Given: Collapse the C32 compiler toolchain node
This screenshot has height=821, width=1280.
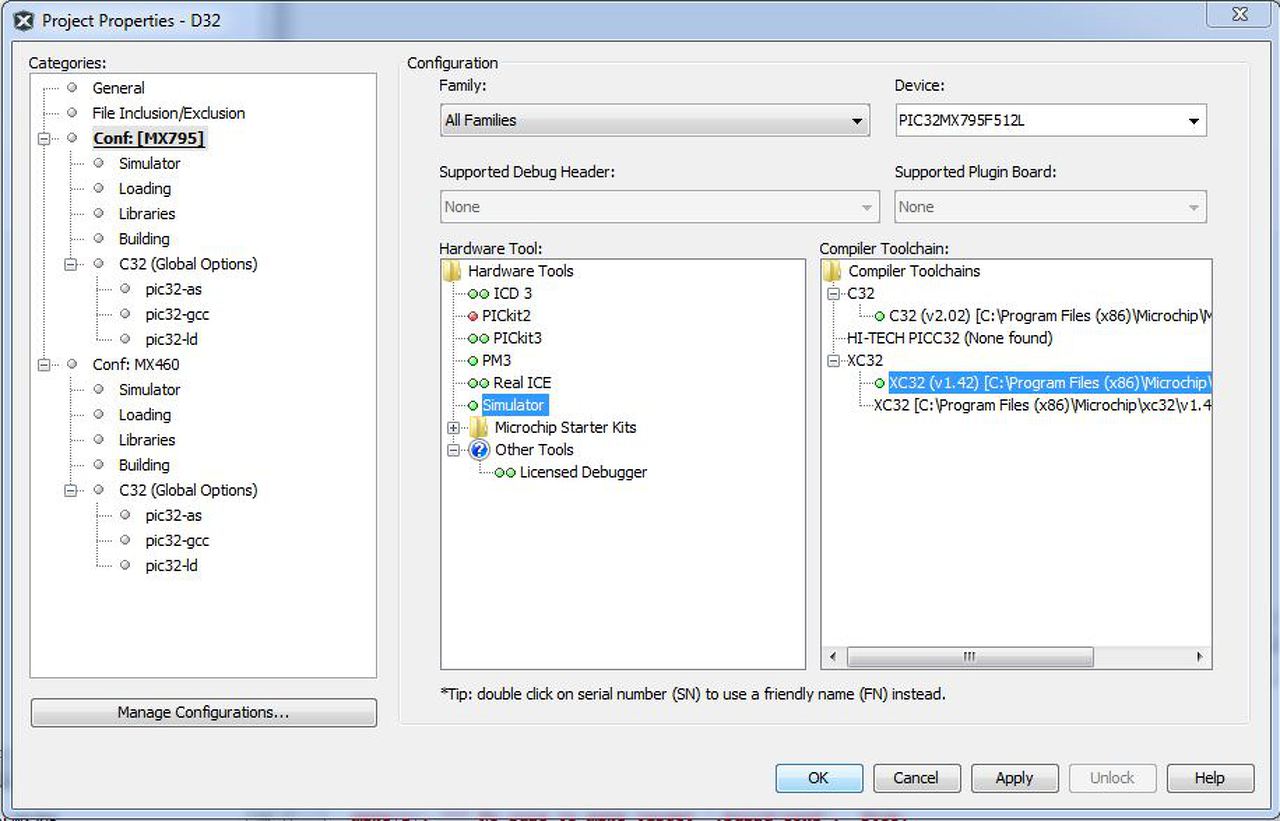Looking at the screenshot, I should [x=833, y=294].
